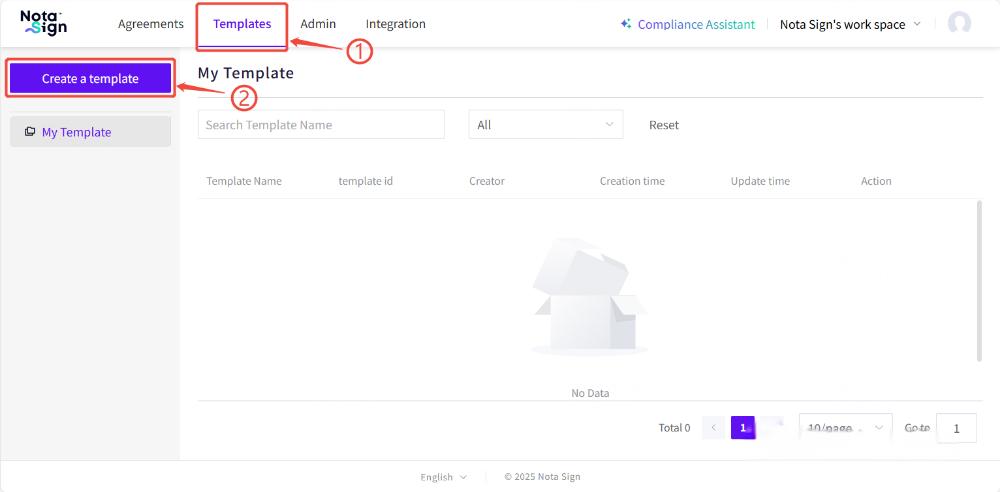Open the 10/page size dropdown
The width and height of the screenshot is (1000, 492).
coord(845,428)
